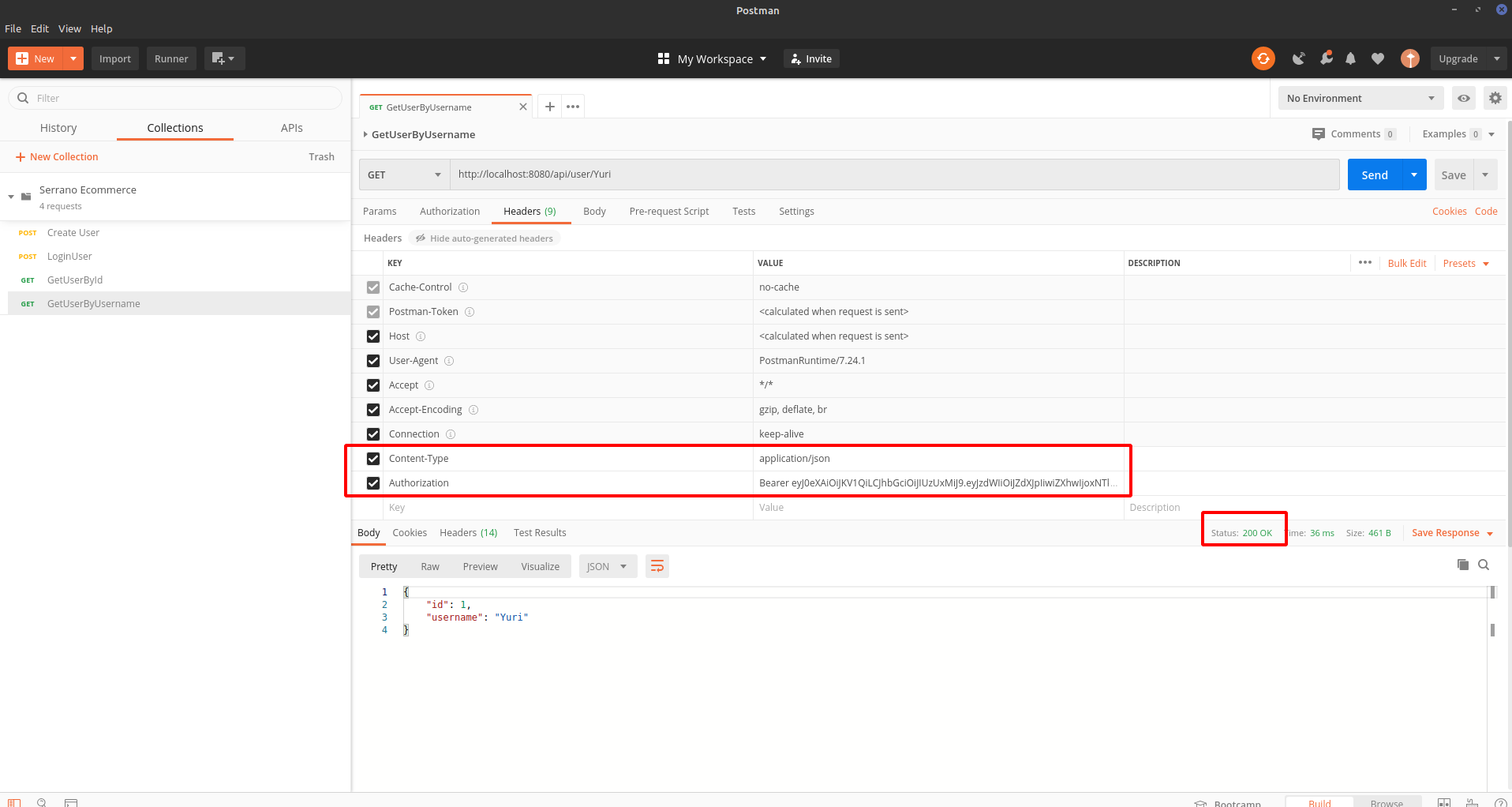
Task: Open the Save button dropdown arrow
Action: [1485, 175]
